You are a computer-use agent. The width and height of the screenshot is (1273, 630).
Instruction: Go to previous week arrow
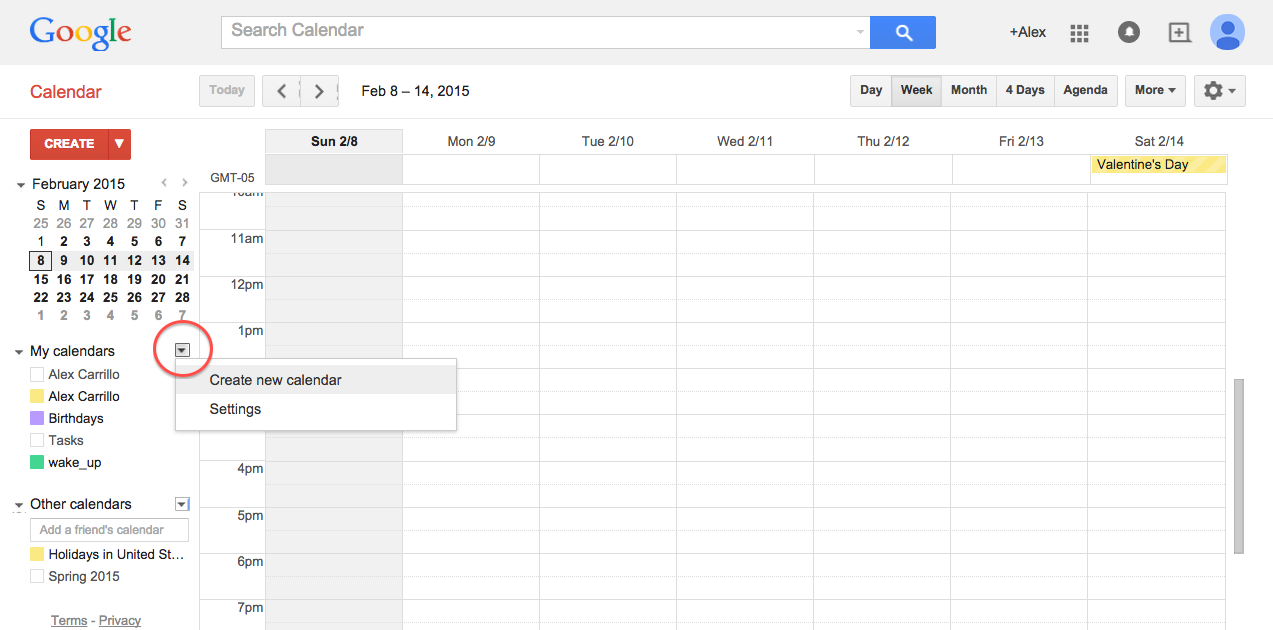(x=281, y=91)
